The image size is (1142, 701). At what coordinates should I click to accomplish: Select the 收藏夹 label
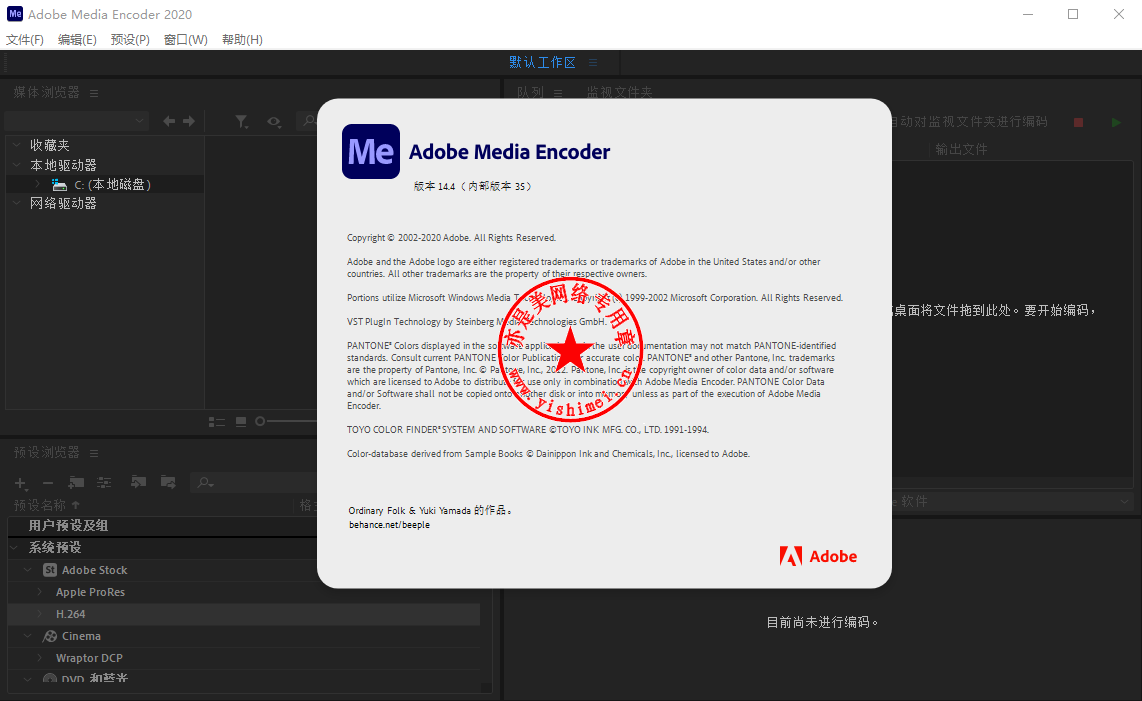tap(50, 145)
